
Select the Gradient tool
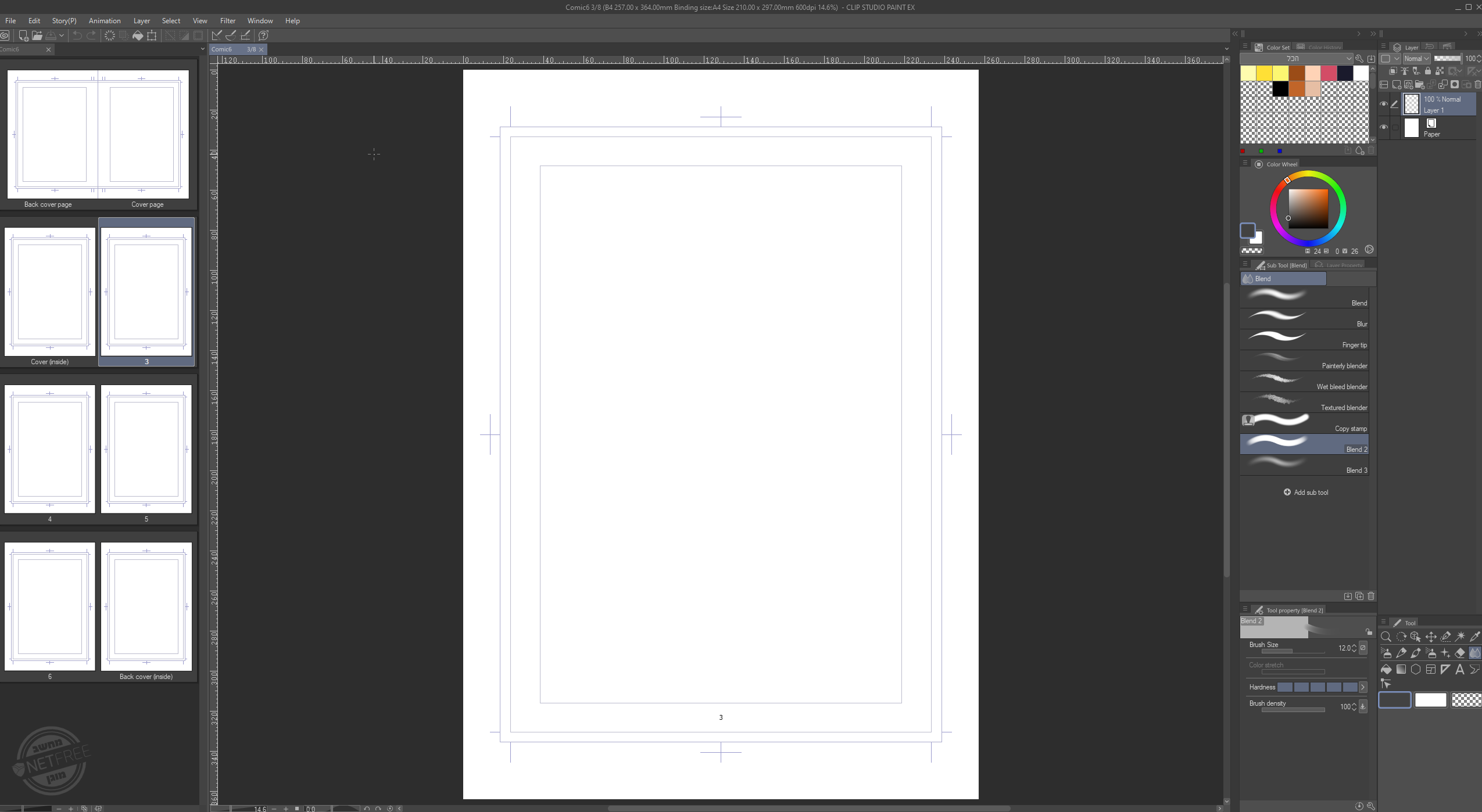pyautogui.click(x=1401, y=669)
